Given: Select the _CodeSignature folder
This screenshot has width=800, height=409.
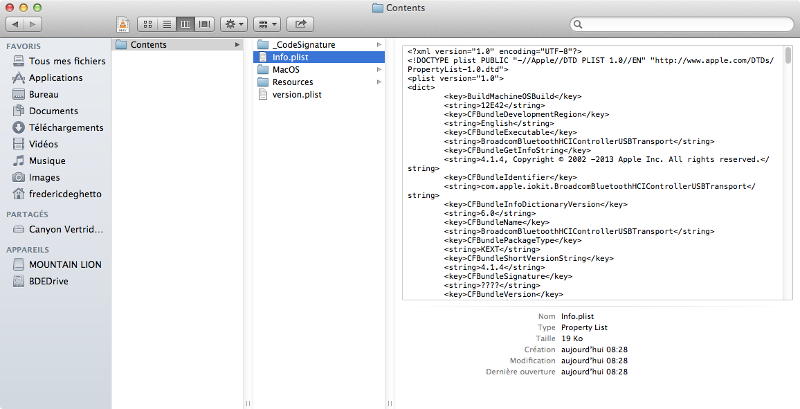Looking at the screenshot, I should tap(319, 45).
